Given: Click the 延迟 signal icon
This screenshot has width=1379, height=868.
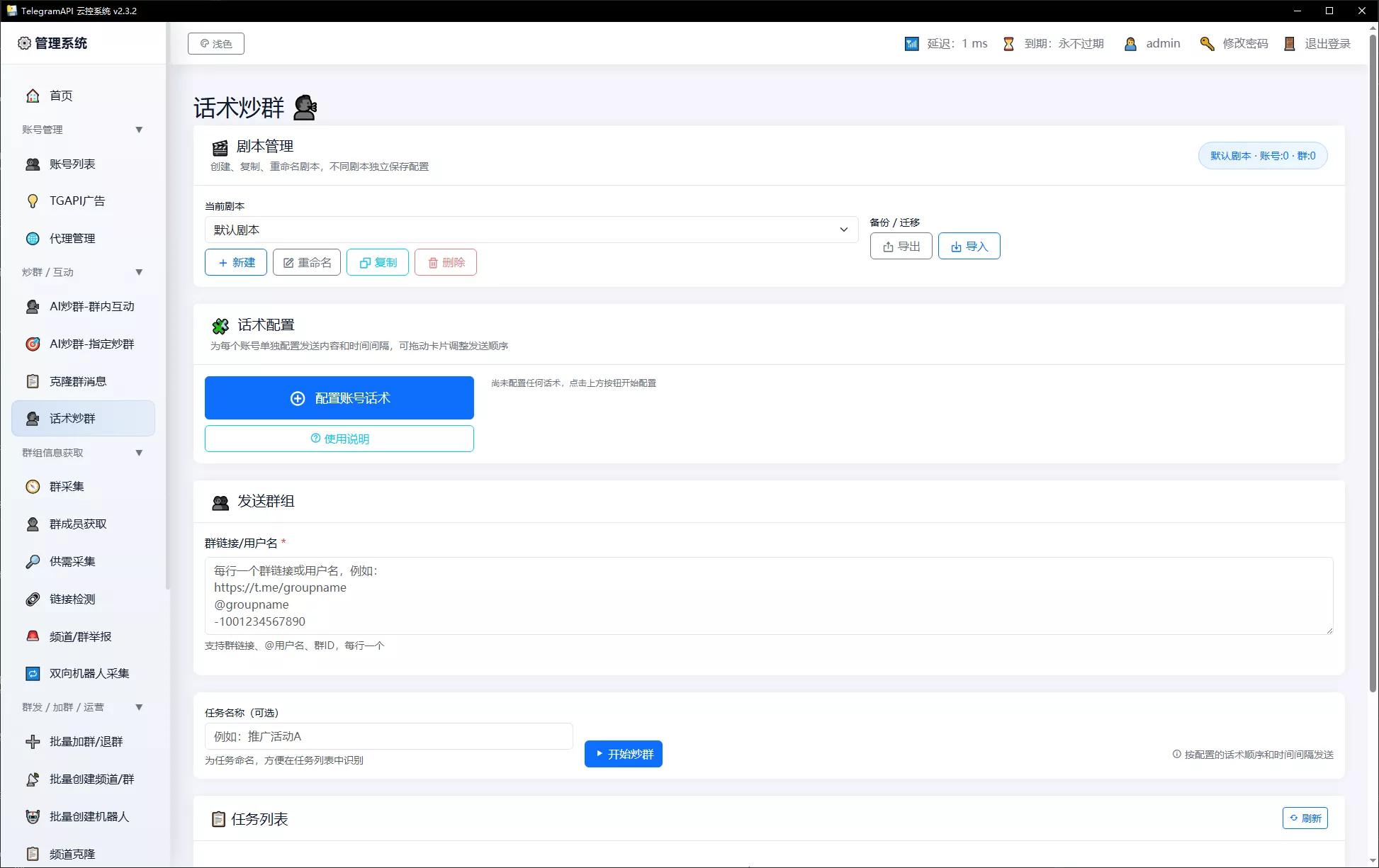Looking at the screenshot, I should coord(912,44).
